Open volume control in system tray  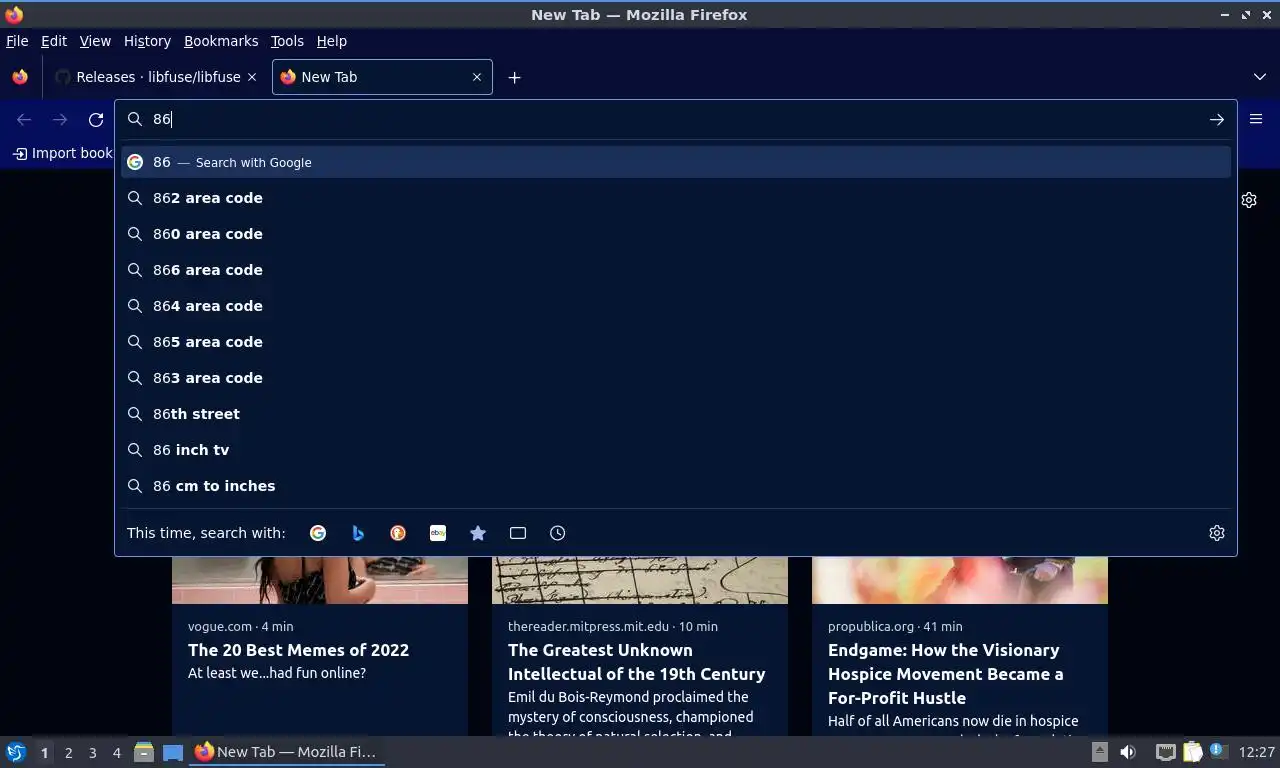pyautogui.click(x=1128, y=752)
